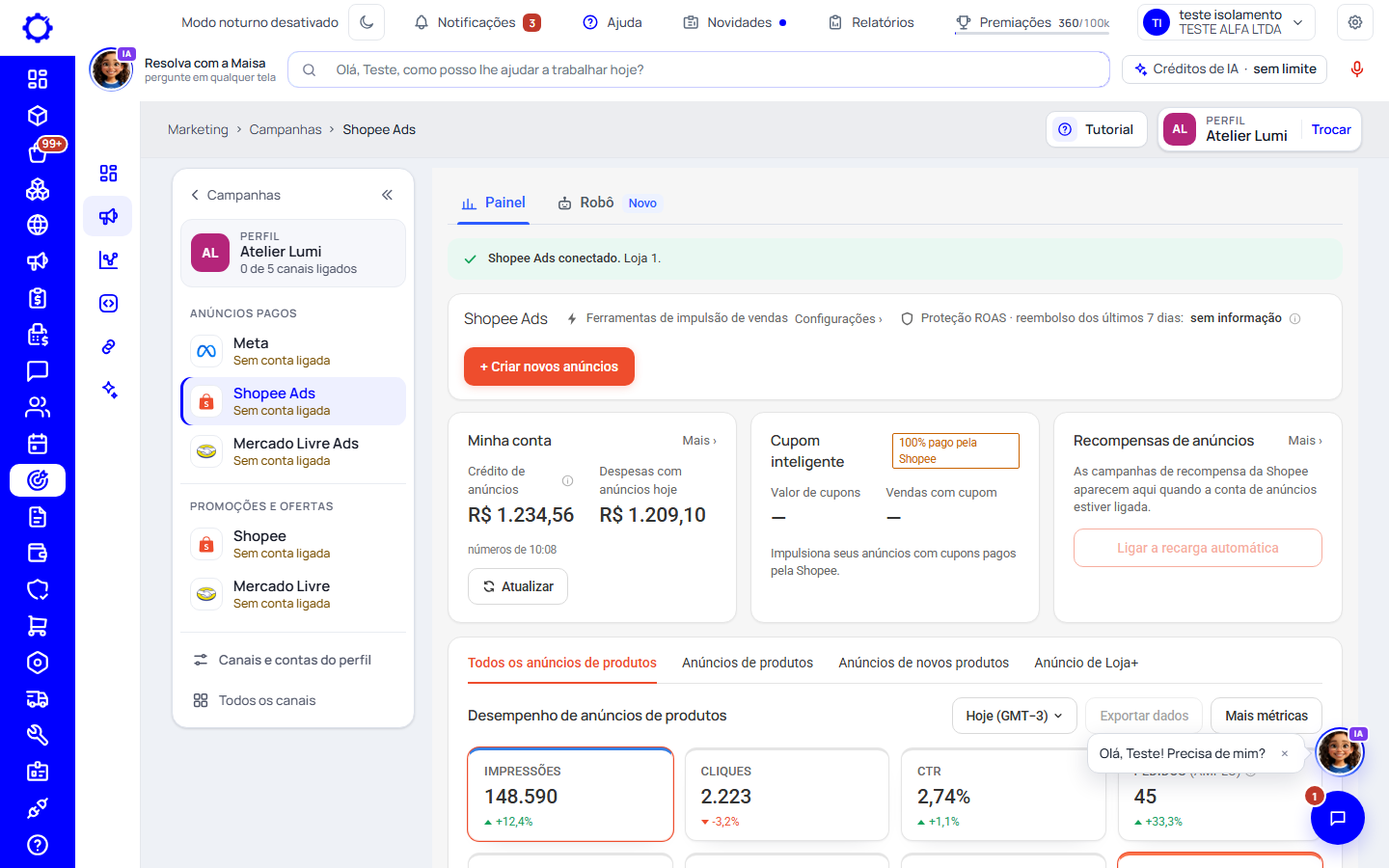Close the Olá, Teste! Precisa de mim? popup
1389x868 pixels.
point(1285,754)
